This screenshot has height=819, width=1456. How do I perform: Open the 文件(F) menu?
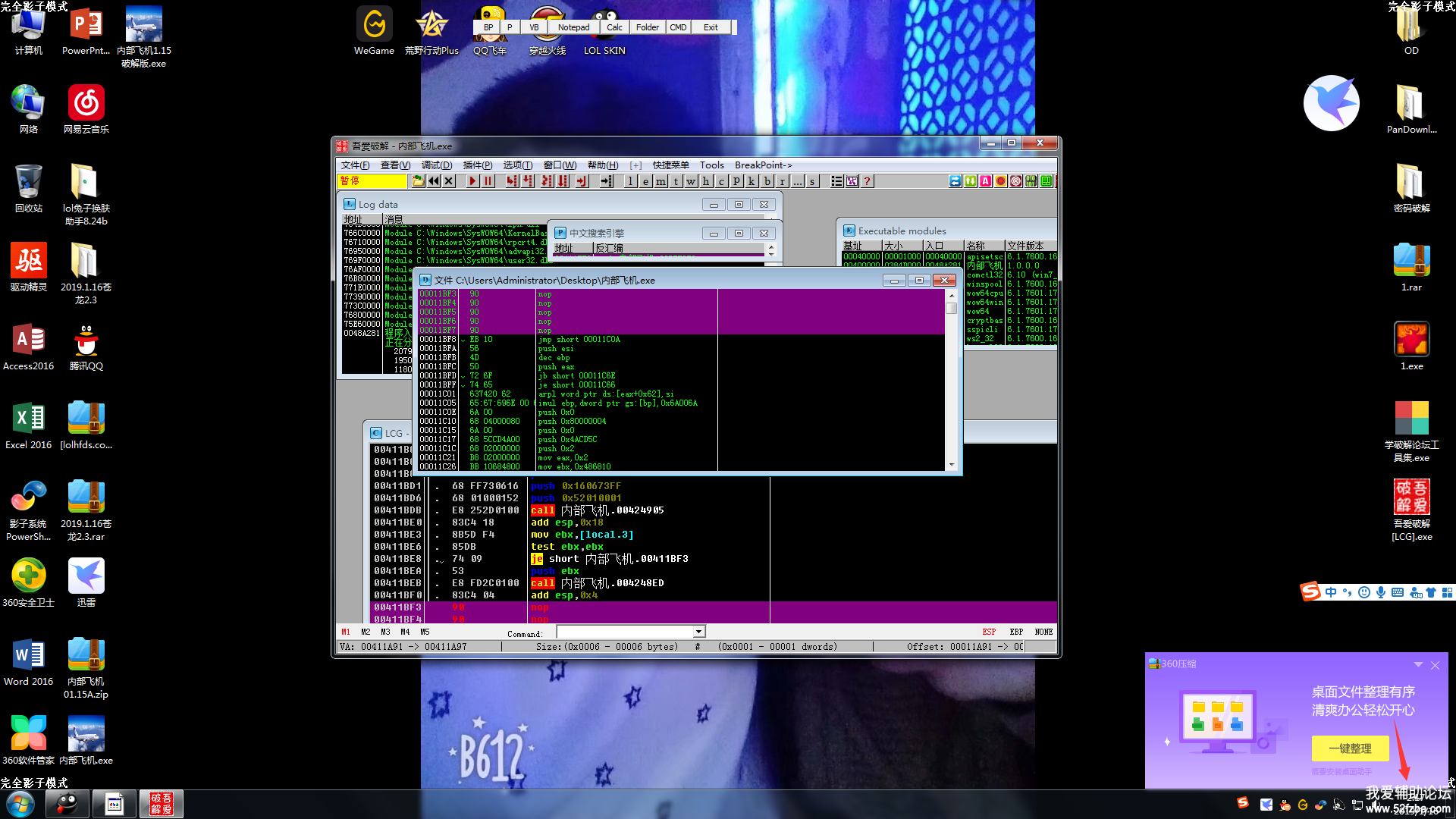coord(355,165)
